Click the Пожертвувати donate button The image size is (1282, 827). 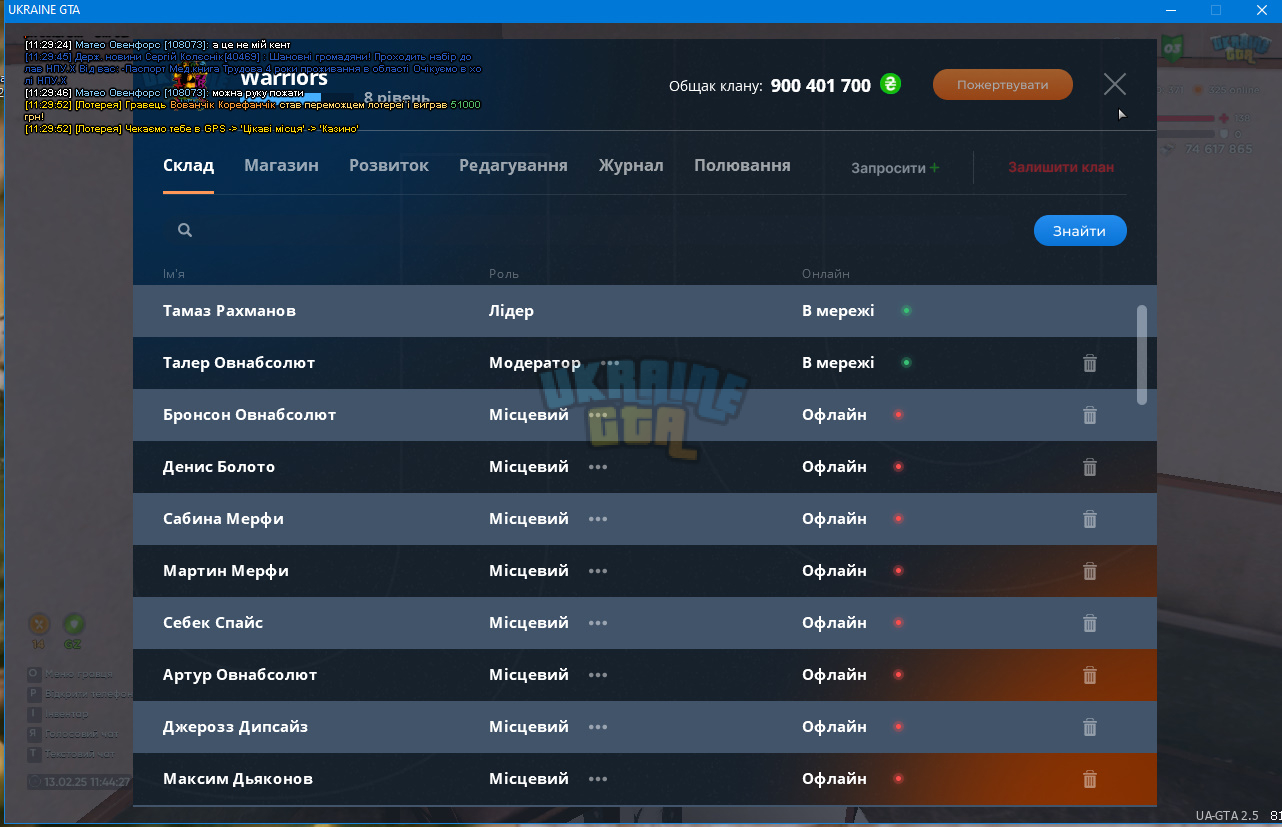1003,85
